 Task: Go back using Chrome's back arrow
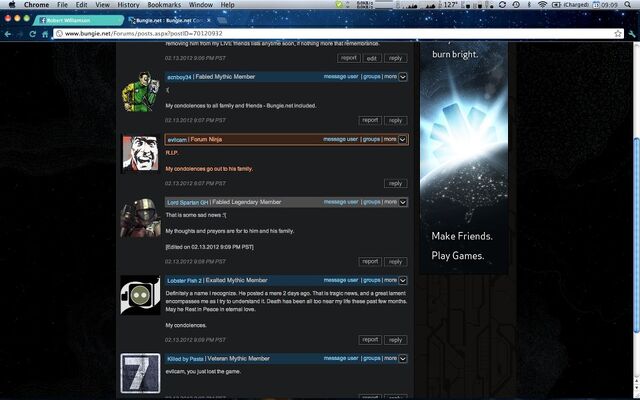click(7, 34)
